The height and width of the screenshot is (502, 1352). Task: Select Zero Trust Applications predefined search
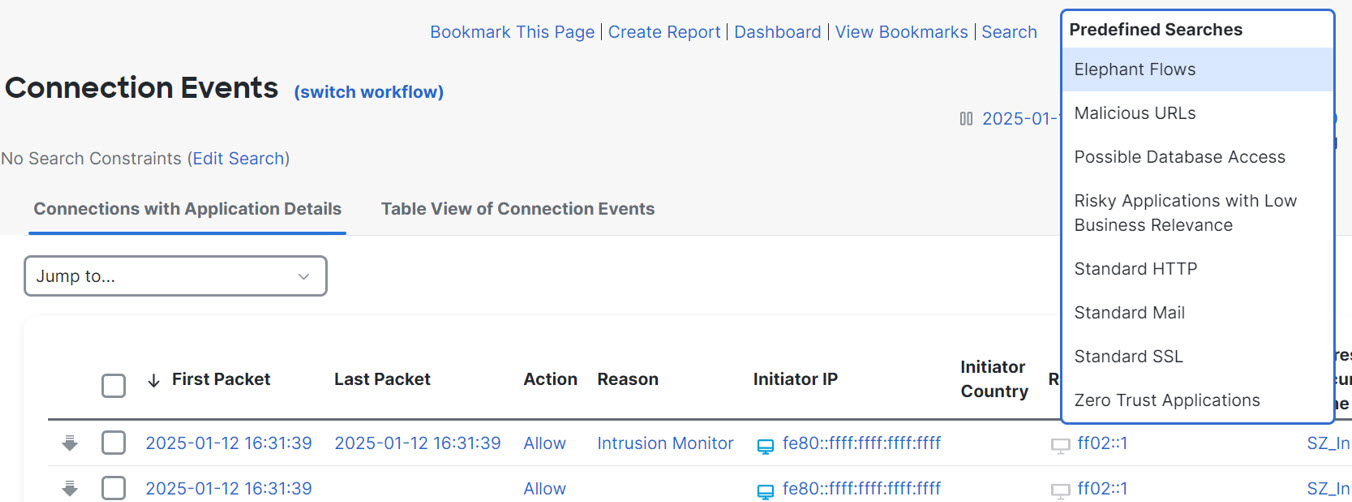pyautogui.click(x=1167, y=401)
